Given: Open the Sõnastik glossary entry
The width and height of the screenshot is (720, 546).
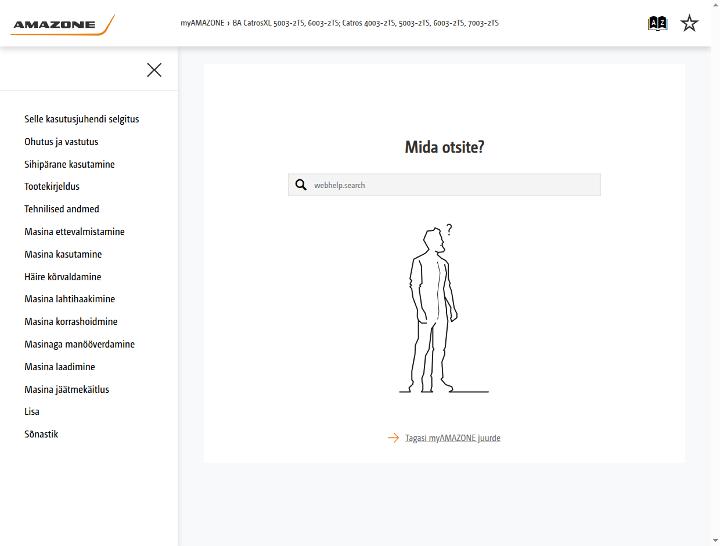Looking at the screenshot, I should [x=41, y=434].
